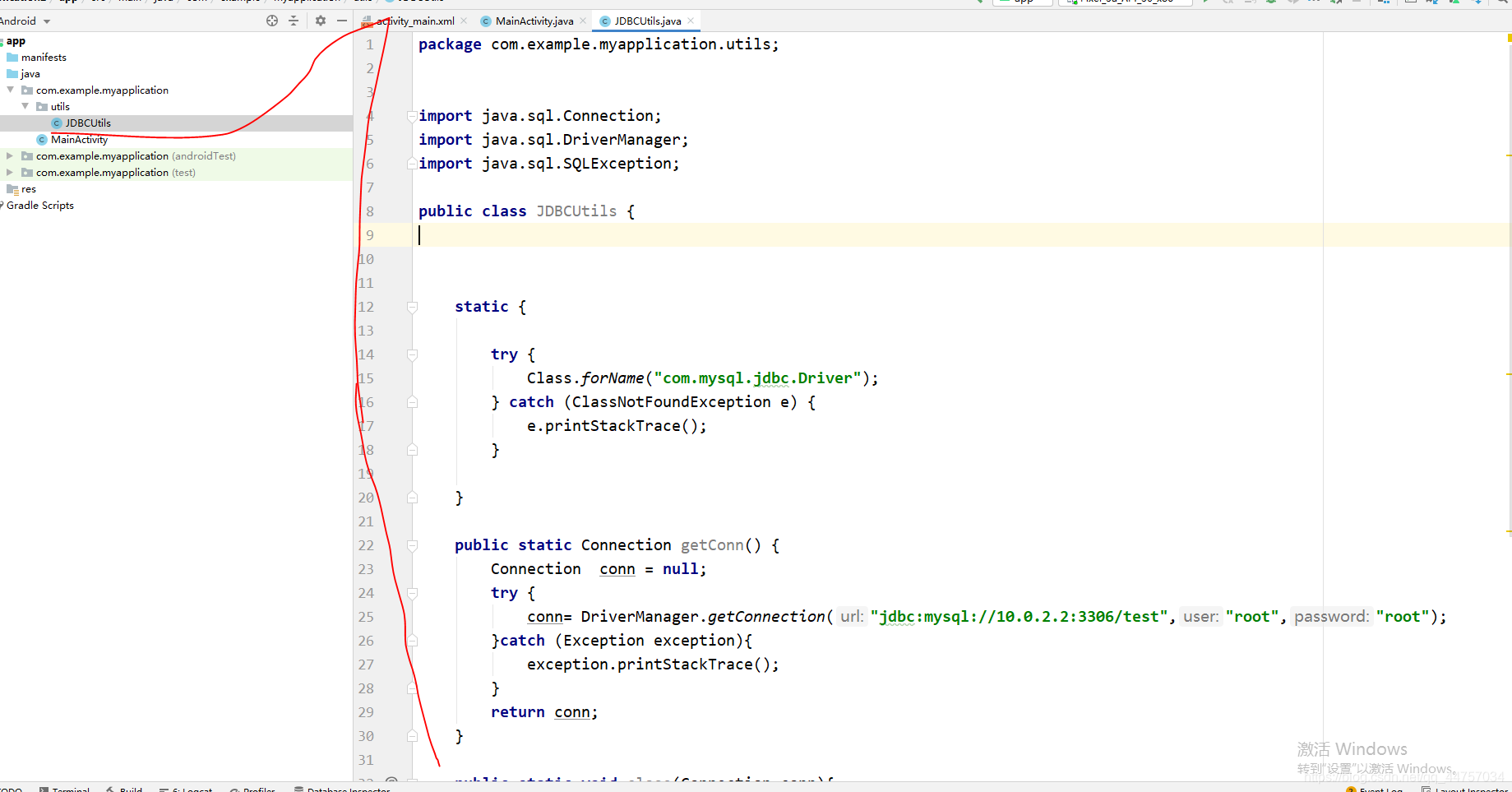Open the Project panel settings gear
Screen dimensions: 1512x792
pos(320,21)
